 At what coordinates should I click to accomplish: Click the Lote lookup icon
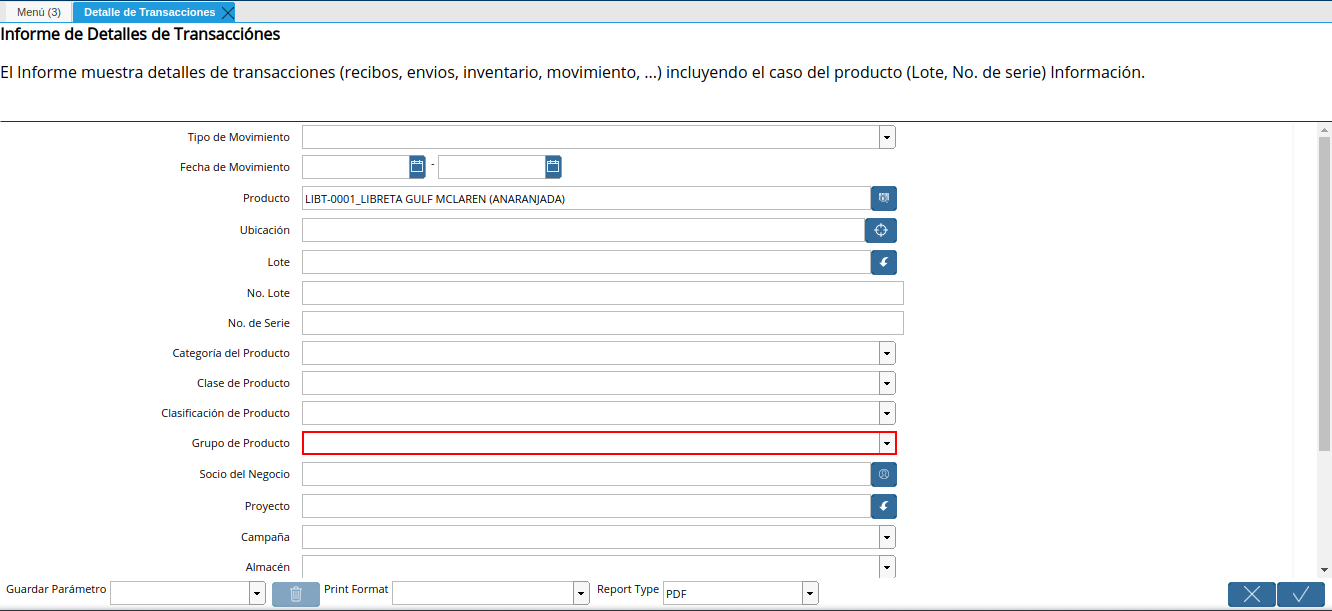point(883,263)
